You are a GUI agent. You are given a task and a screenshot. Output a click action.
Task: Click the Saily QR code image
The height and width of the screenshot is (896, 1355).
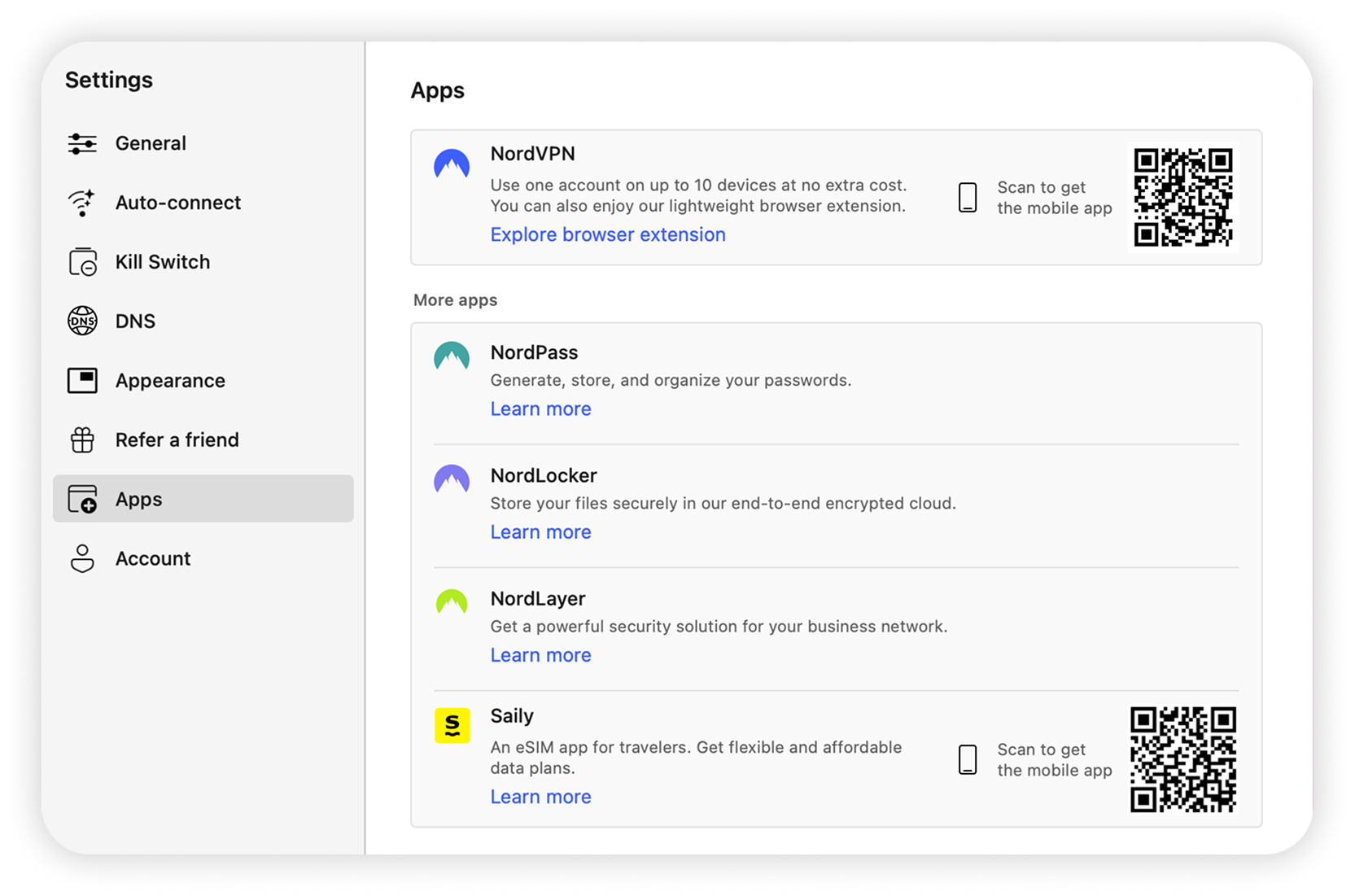point(1184,759)
